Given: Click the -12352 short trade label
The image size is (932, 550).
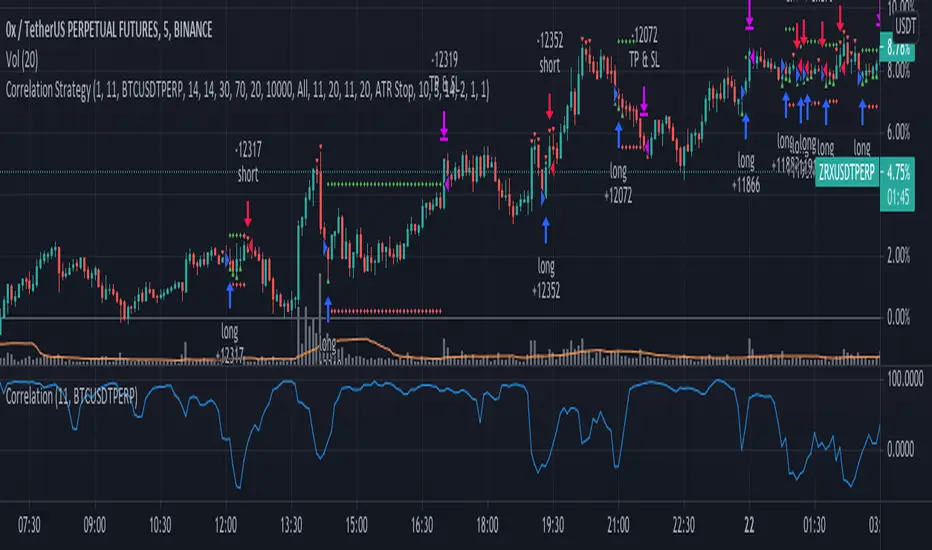Looking at the screenshot, I should click(549, 53).
